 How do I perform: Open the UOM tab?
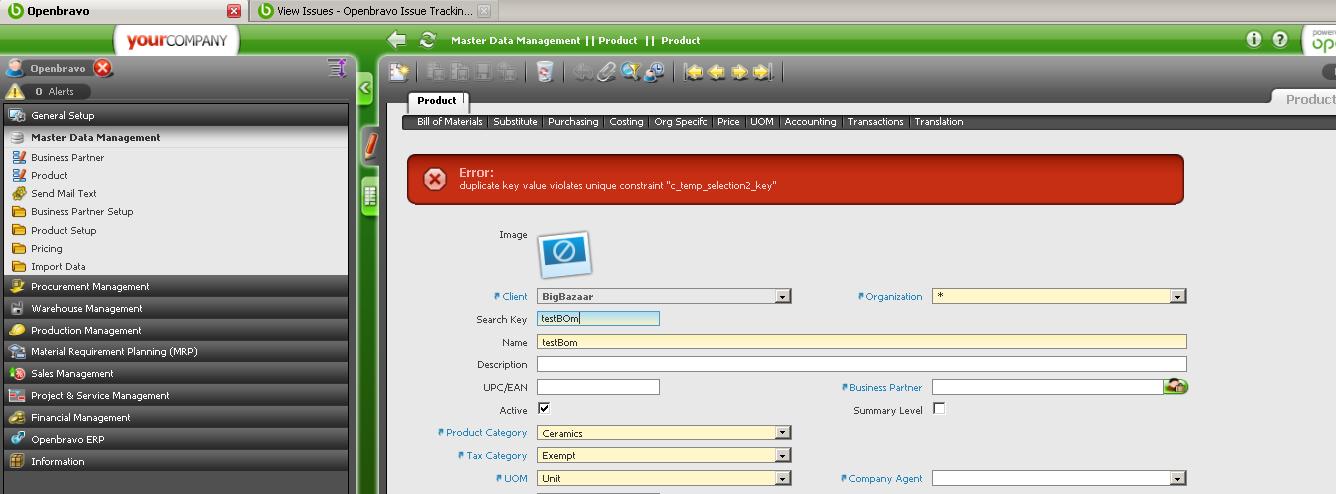(762, 122)
